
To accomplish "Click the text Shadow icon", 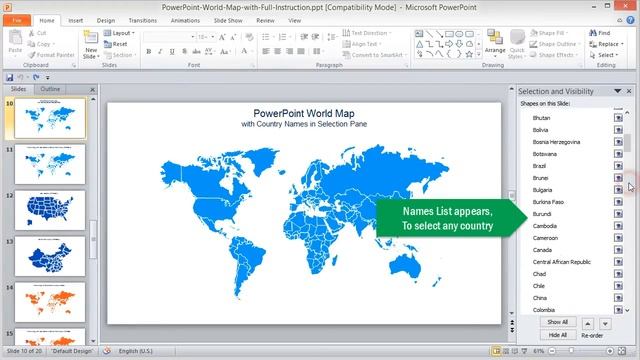I will coord(184,51).
